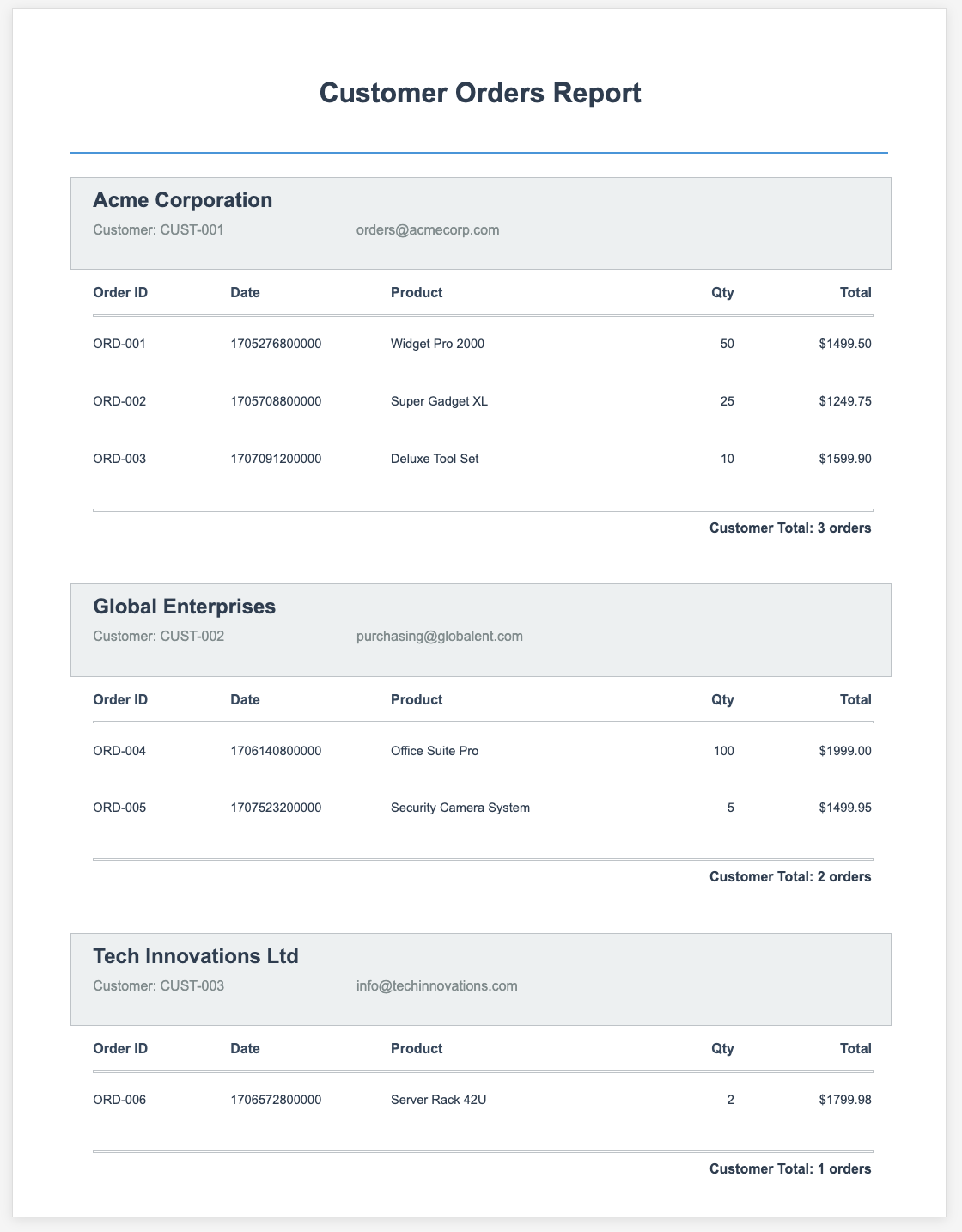Click the Customer Total: 1 orders summary
The width and height of the screenshot is (962, 1232).
coord(790,1169)
